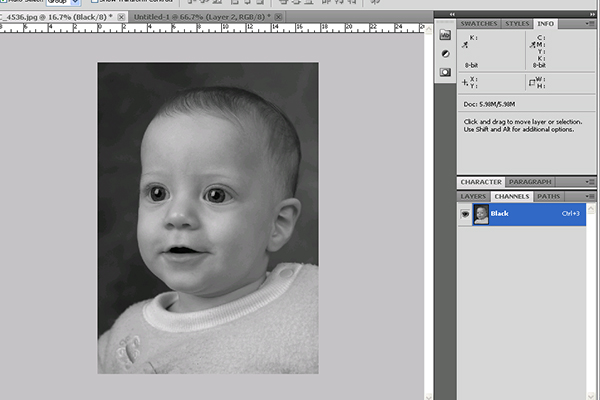
Task: Click the XY crosshair coordinates icon
Action: [x=466, y=82]
